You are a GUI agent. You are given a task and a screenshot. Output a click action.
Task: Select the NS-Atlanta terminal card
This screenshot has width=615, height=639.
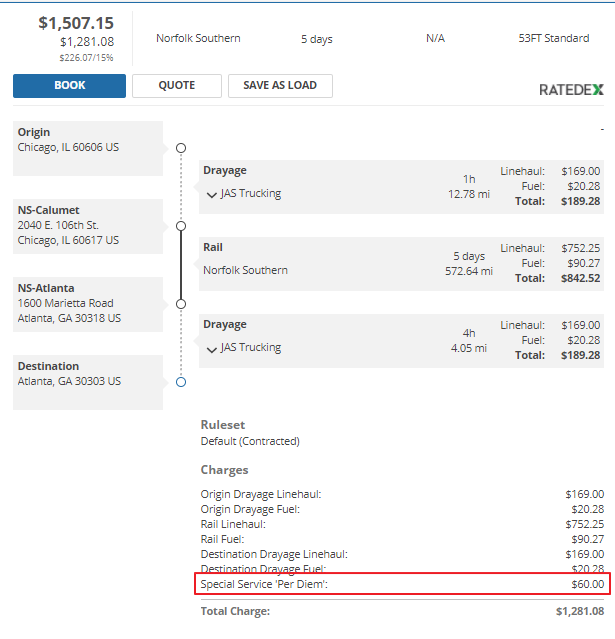[88, 304]
